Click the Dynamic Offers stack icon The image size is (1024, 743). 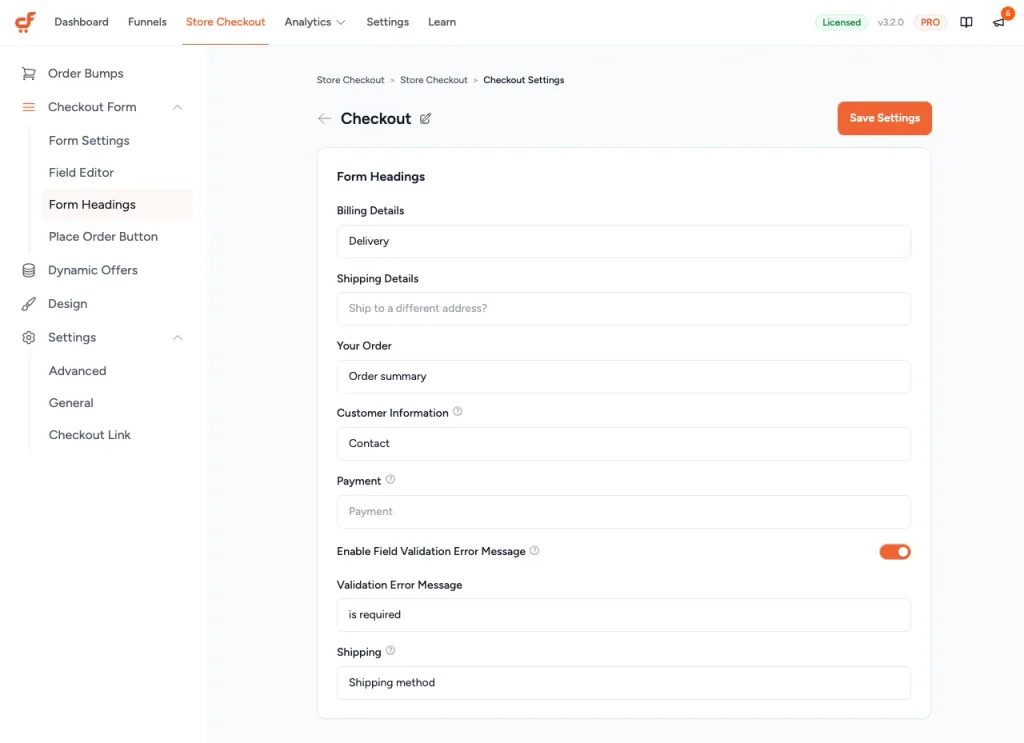click(29, 270)
